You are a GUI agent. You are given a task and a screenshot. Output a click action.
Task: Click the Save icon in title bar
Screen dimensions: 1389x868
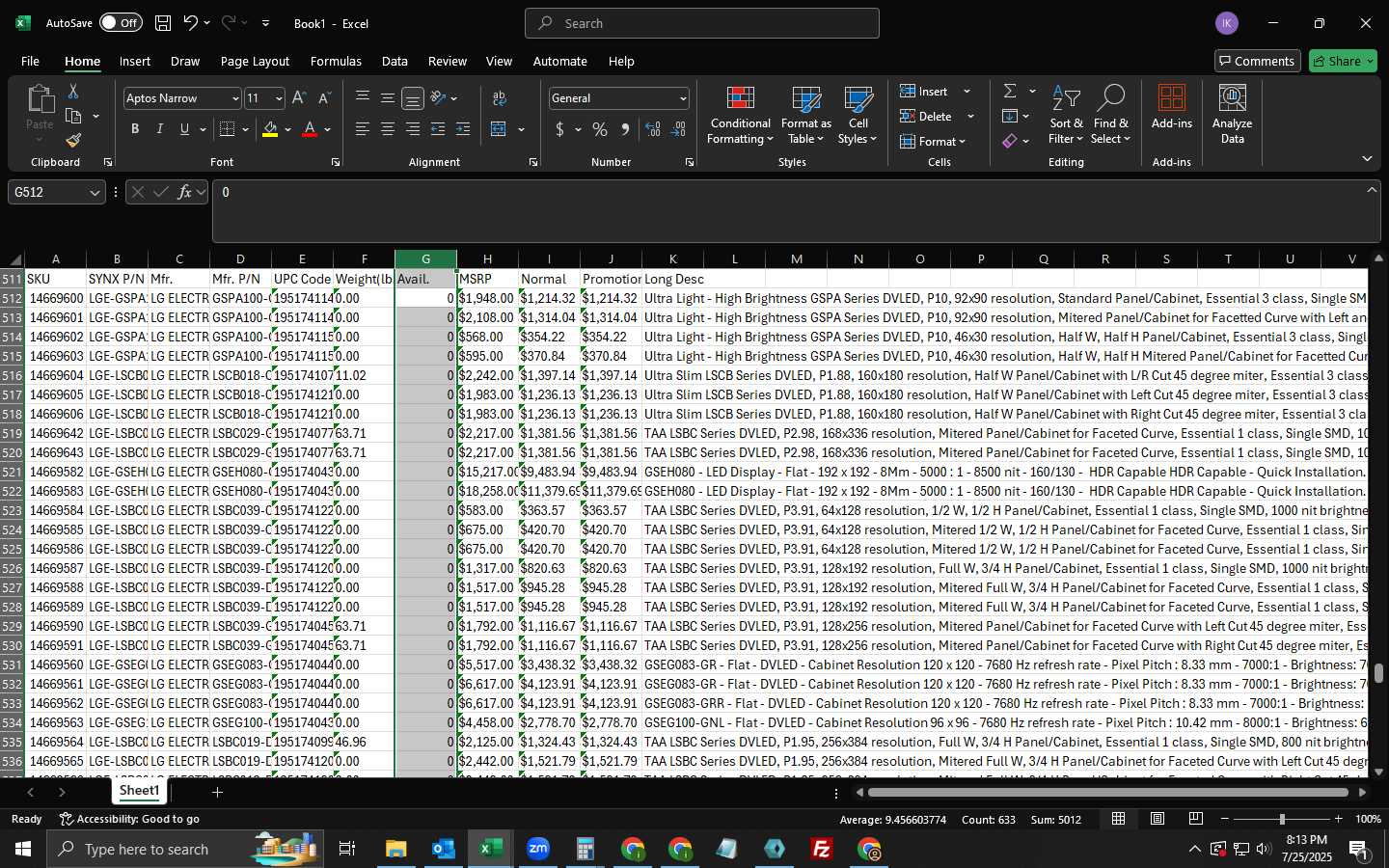(163, 23)
